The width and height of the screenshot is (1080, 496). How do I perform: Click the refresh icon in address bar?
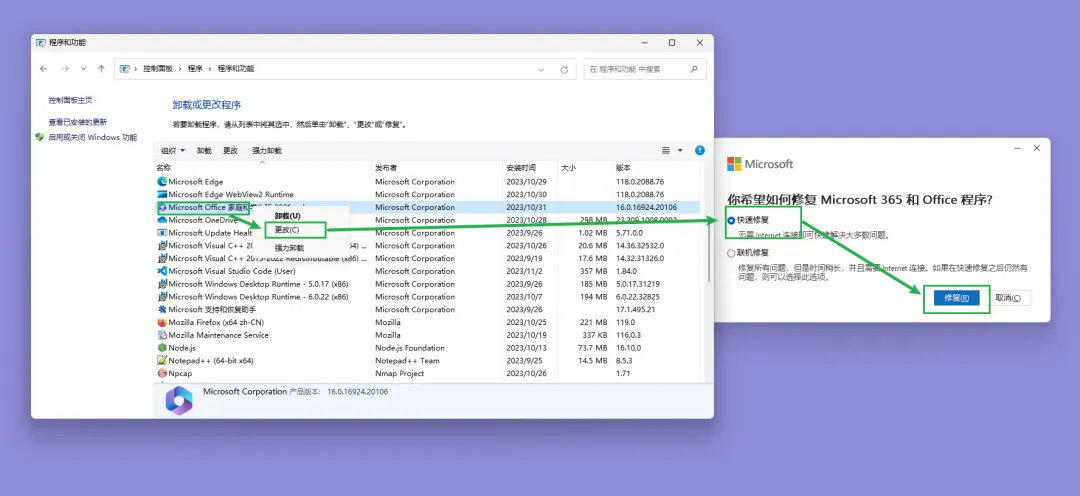tap(564, 70)
